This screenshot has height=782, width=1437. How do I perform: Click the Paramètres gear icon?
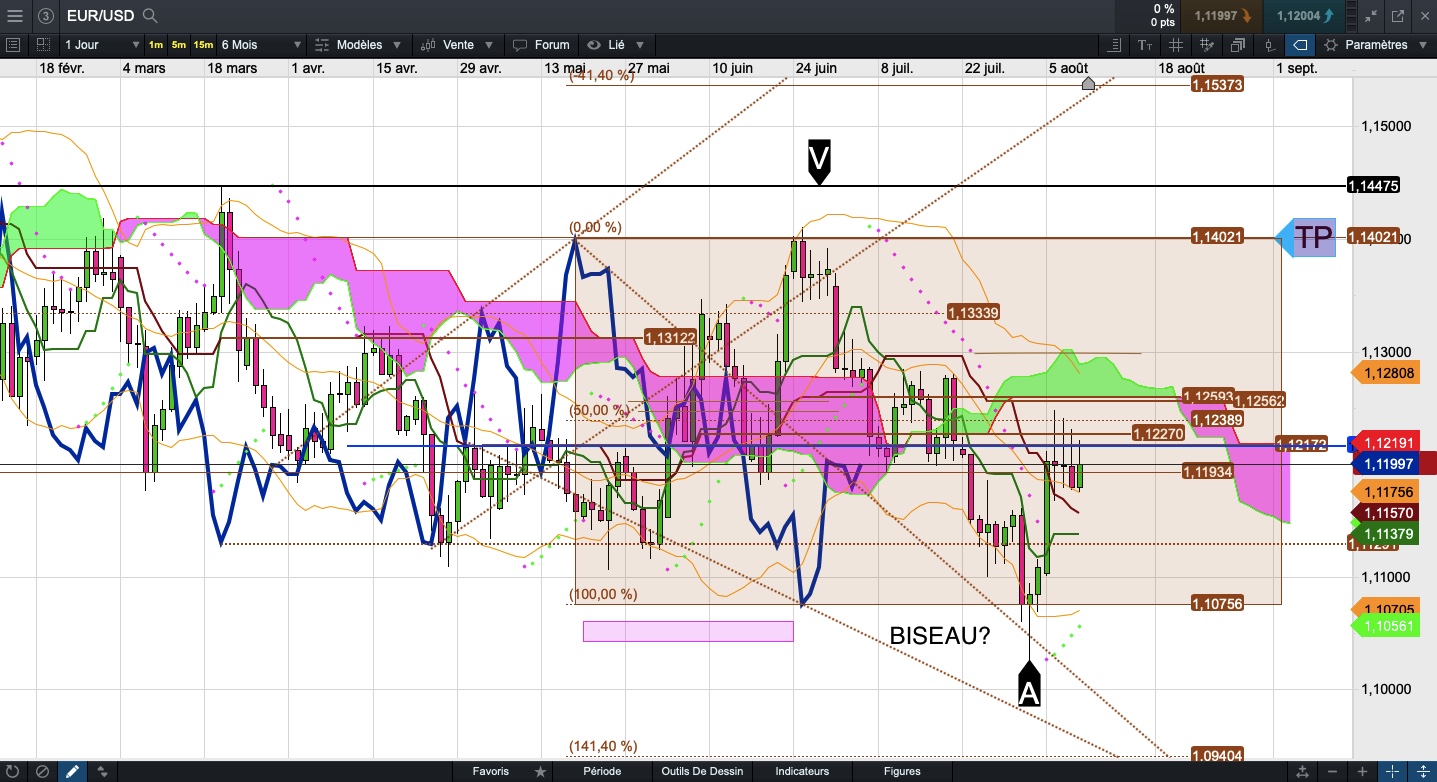click(x=1331, y=45)
